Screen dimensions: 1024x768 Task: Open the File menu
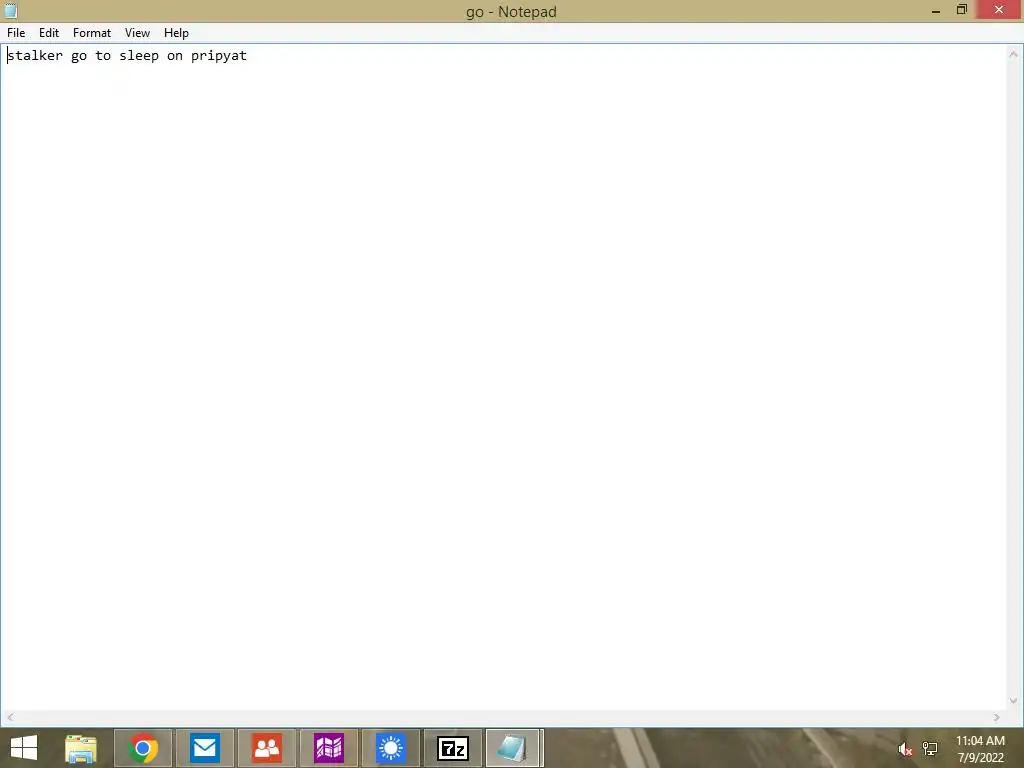[16, 33]
